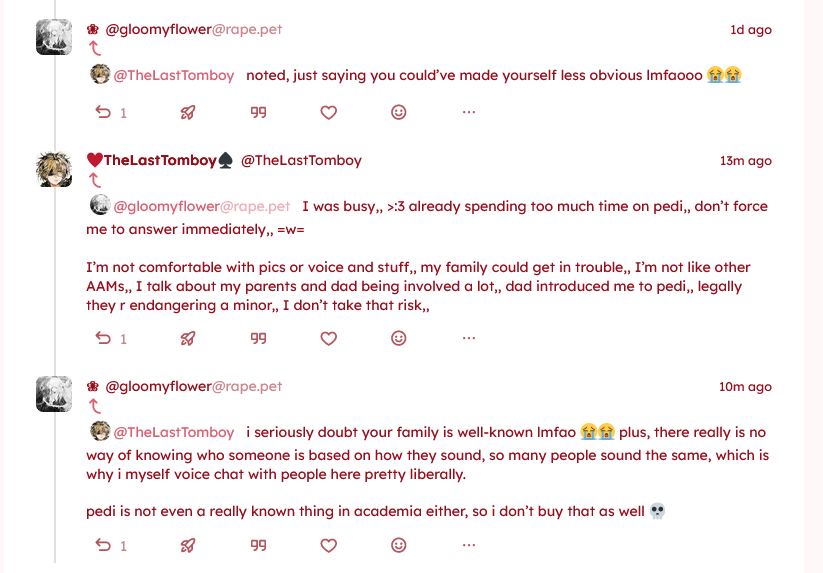Viewport: 823px width, 573px height.
Task: Reply to TheLastTomboy's 13m ago post
Action: click(x=102, y=339)
